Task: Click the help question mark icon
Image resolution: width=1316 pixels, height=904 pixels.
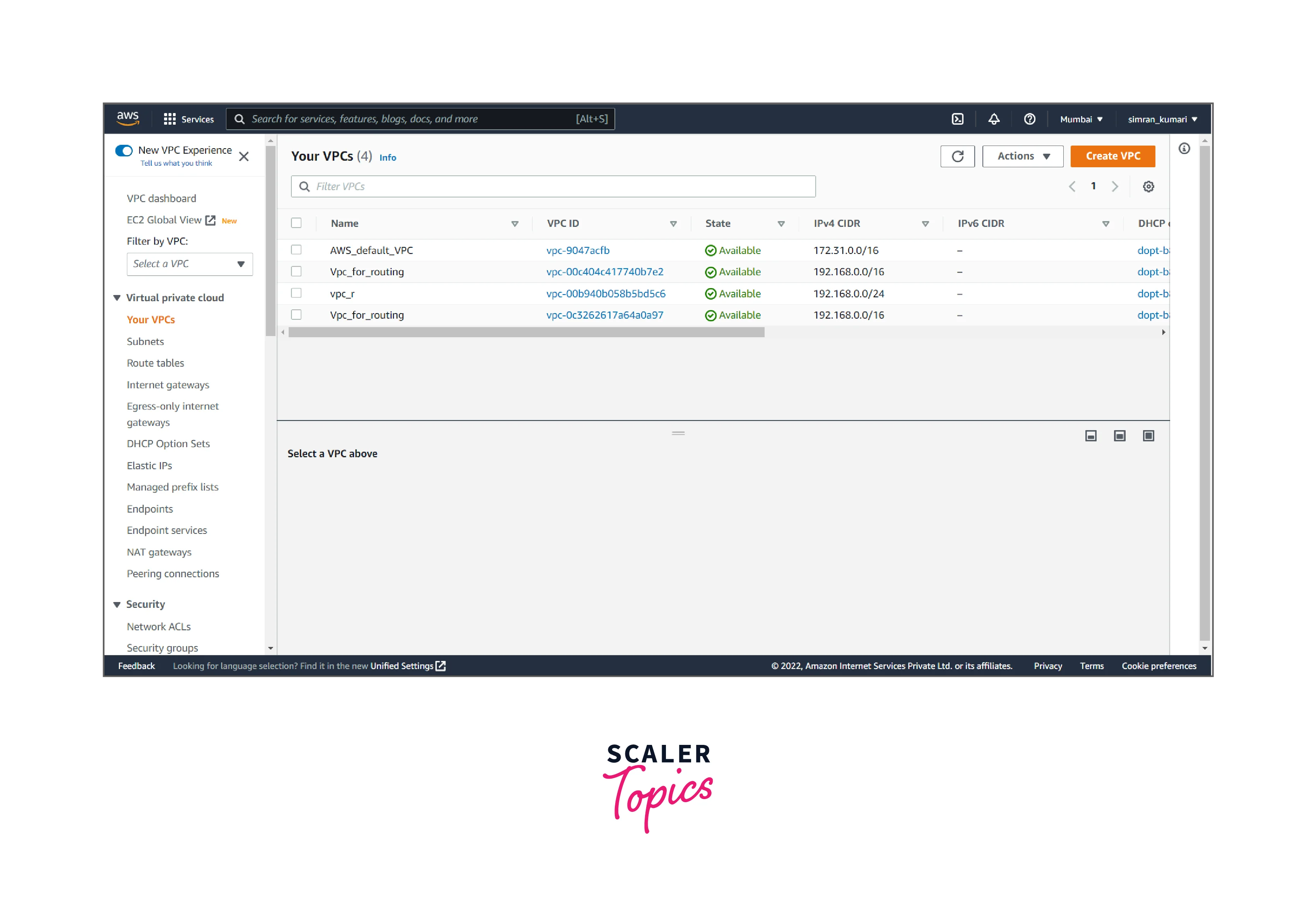Action: (x=1030, y=119)
